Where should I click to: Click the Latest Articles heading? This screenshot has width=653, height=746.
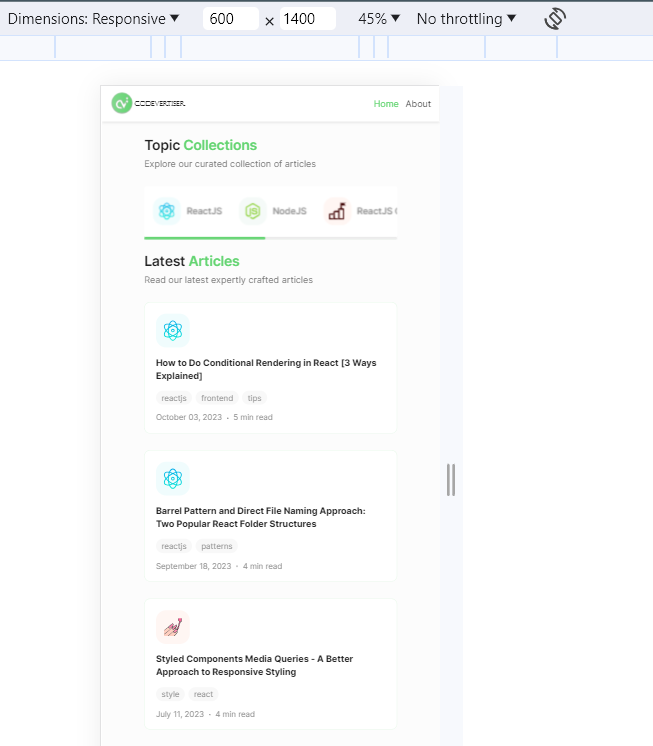pyautogui.click(x=192, y=261)
